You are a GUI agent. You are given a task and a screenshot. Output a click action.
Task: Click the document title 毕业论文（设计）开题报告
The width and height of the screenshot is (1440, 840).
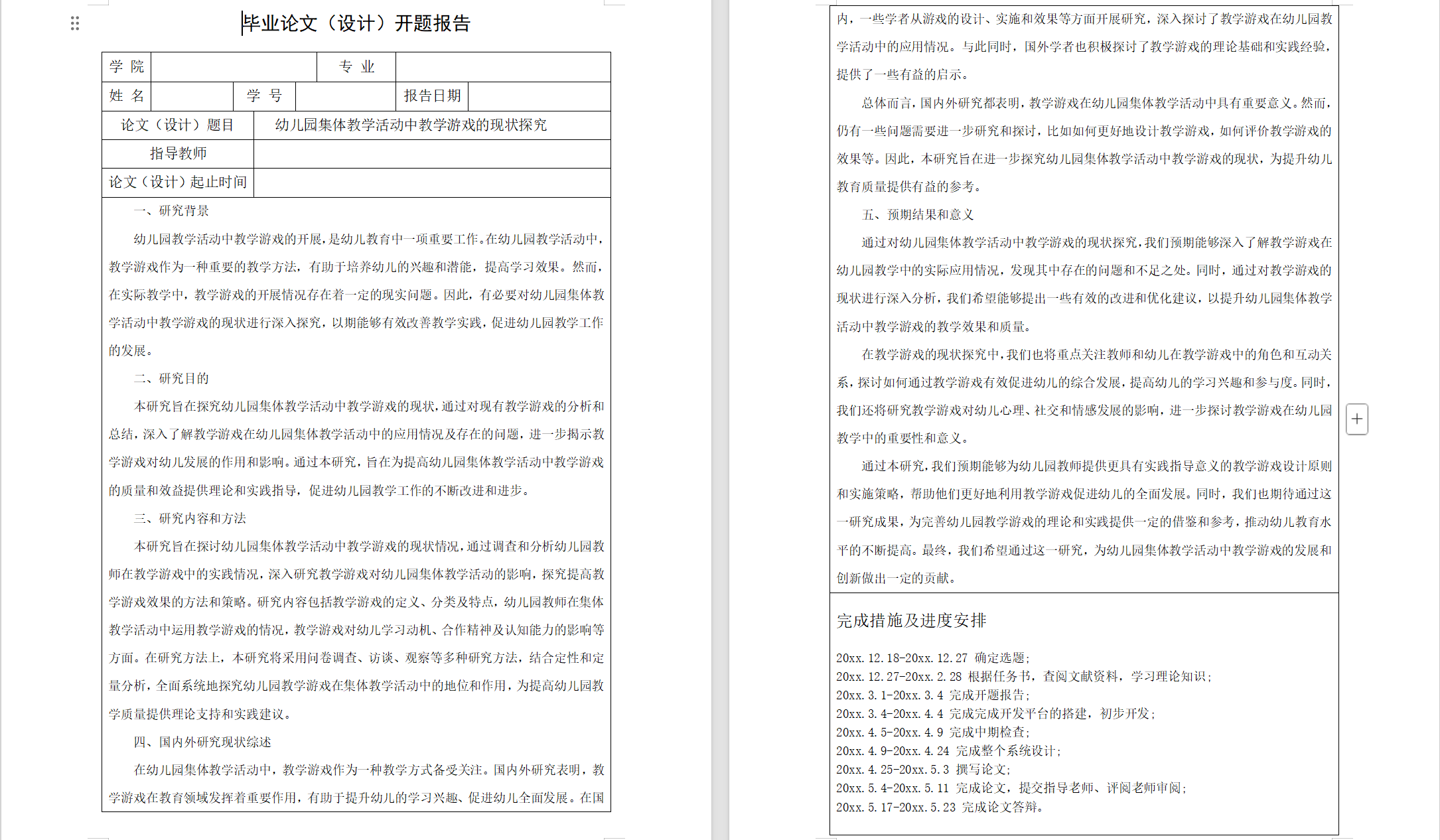point(356,24)
